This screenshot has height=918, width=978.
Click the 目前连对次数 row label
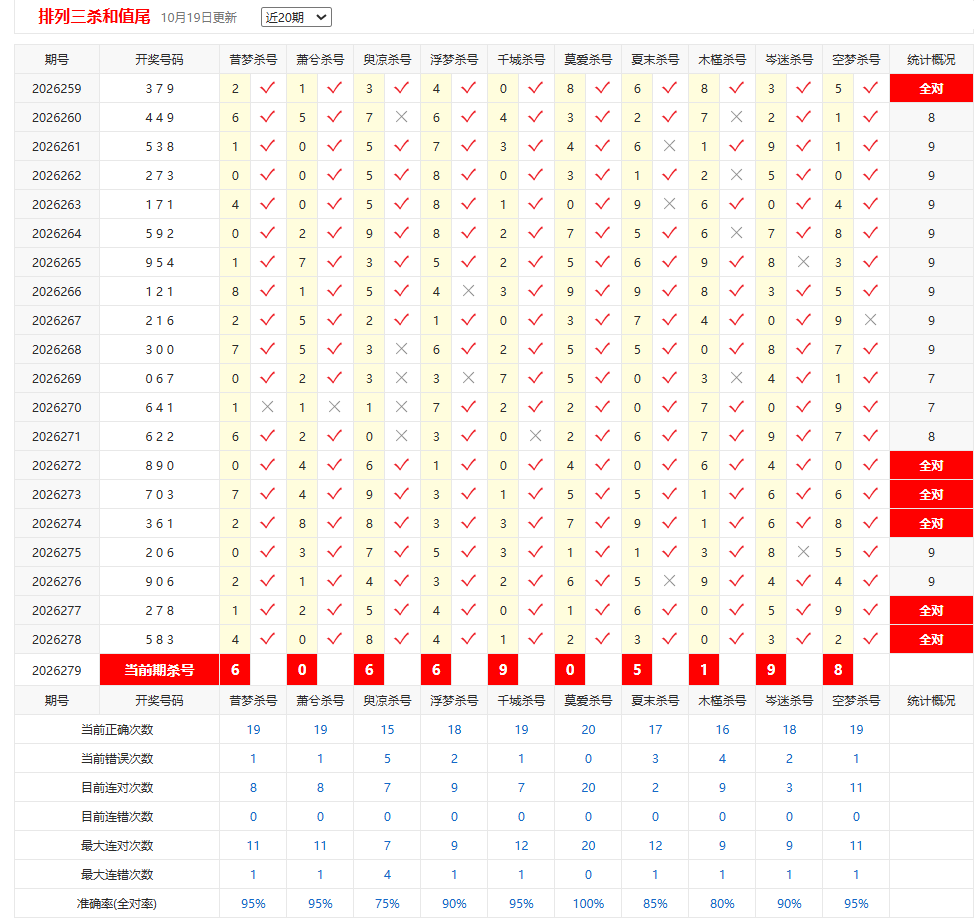[117, 788]
